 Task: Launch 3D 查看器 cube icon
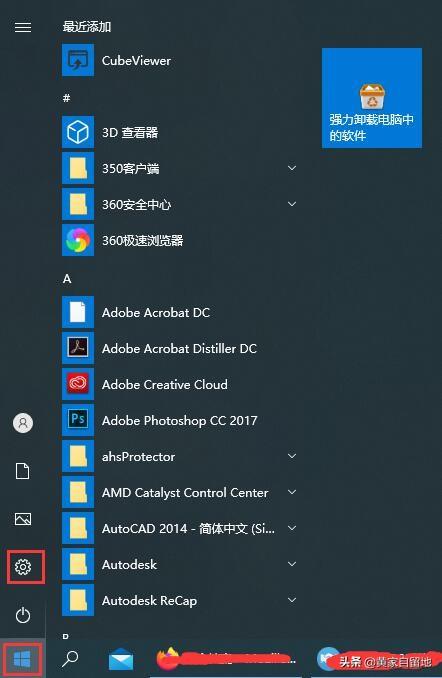[x=78, y=132]
